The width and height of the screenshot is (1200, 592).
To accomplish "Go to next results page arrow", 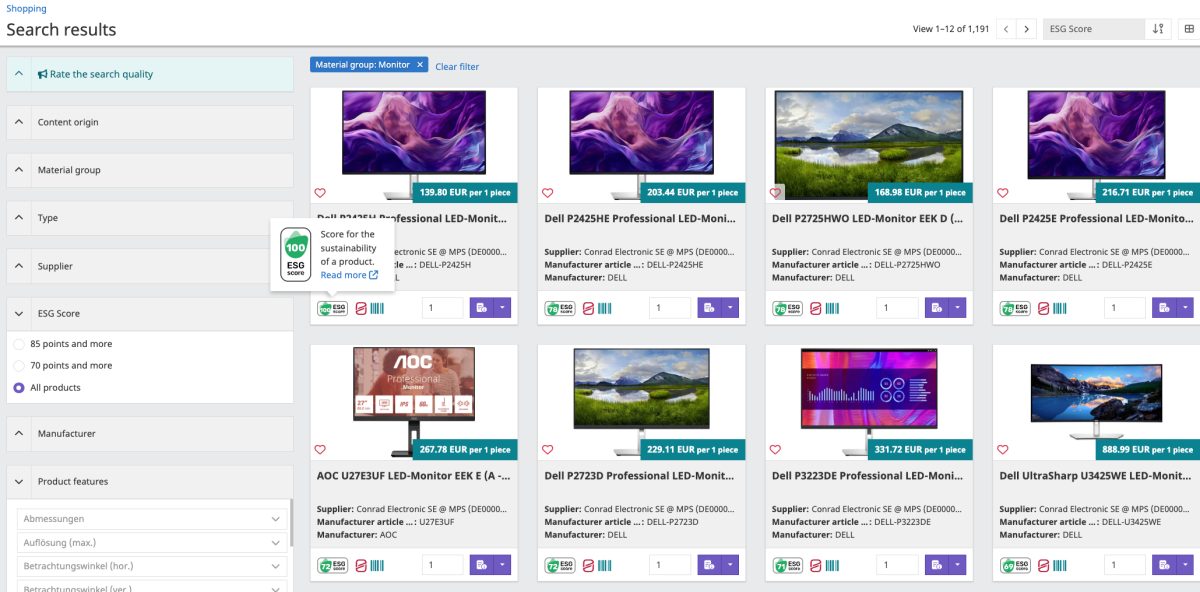I will click(1026, 29).
